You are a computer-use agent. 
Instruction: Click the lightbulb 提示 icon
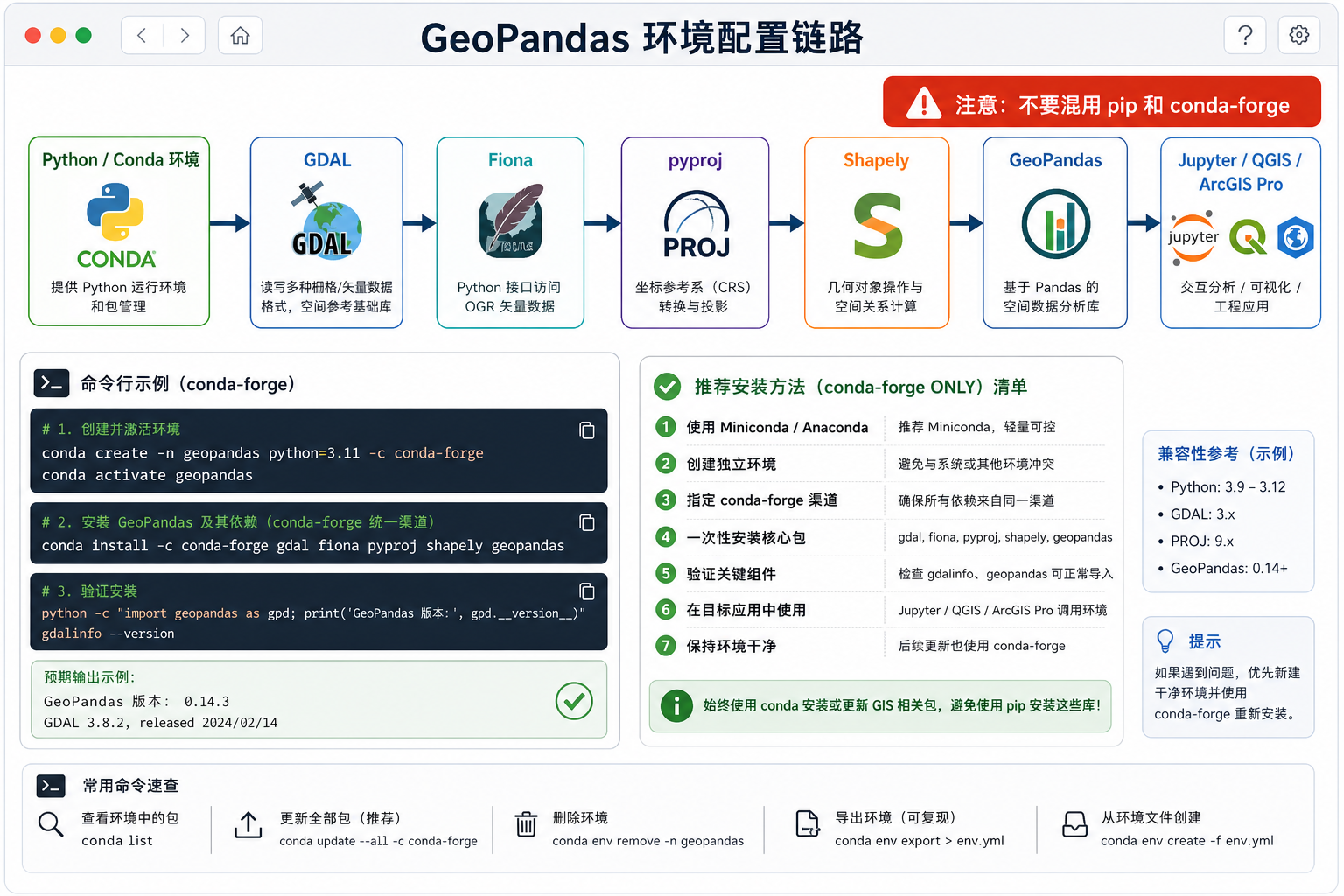pos(1165,641)
